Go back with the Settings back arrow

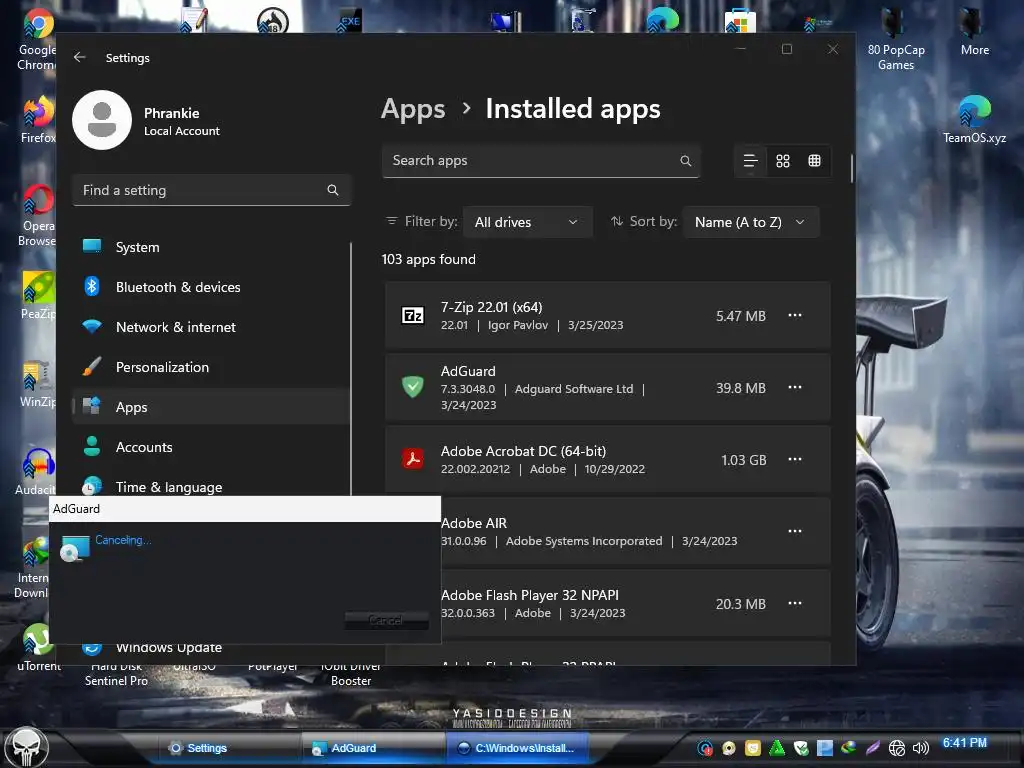click(x=80, y=57)
